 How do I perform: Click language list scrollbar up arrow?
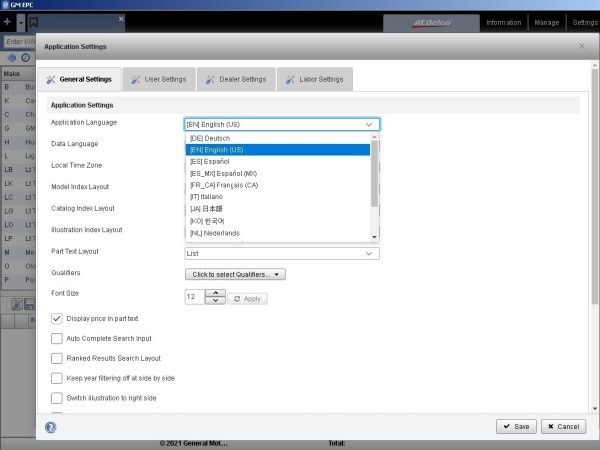point(374,137)
